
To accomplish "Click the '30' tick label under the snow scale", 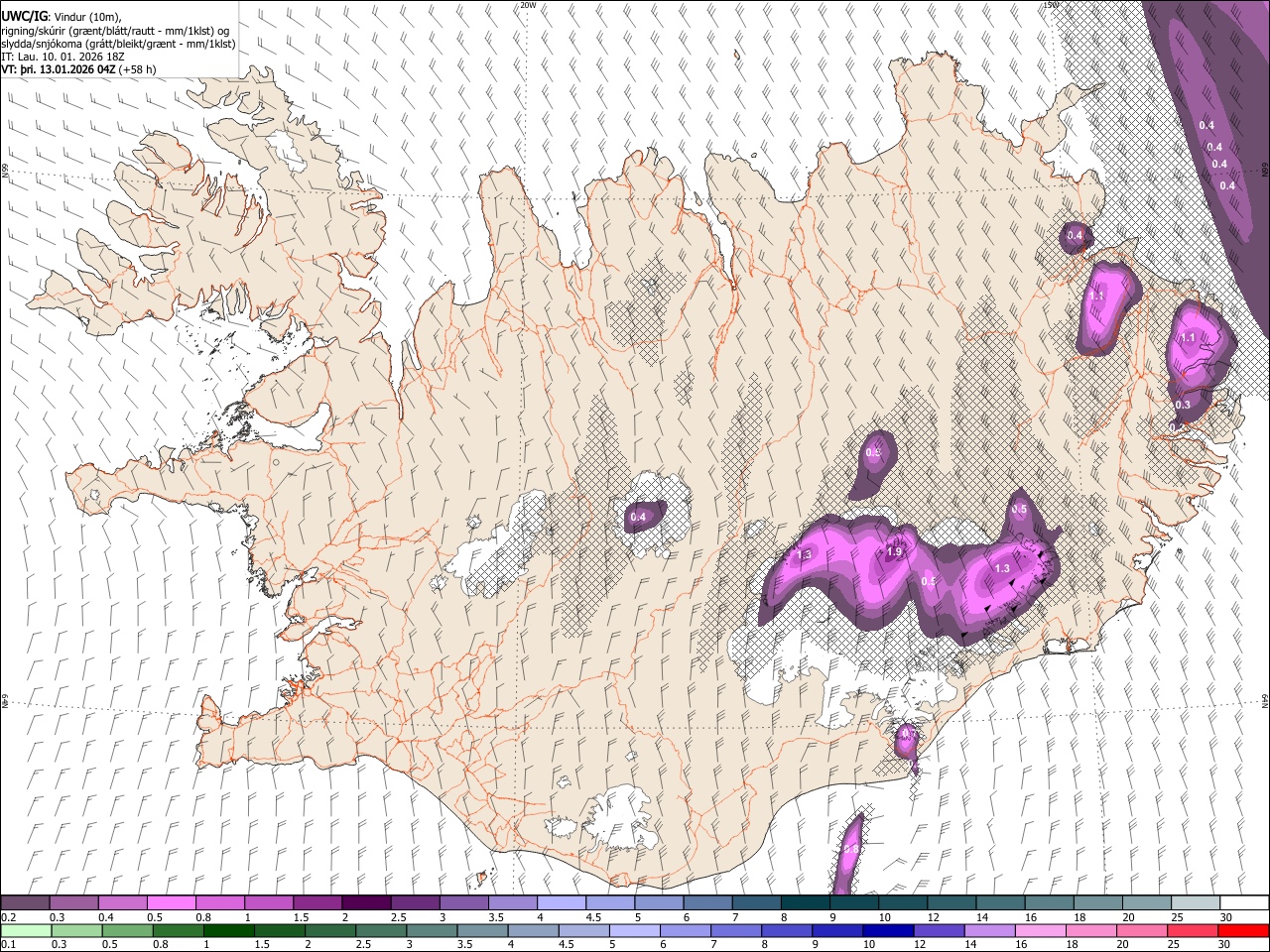I will tap(1225, 916).
